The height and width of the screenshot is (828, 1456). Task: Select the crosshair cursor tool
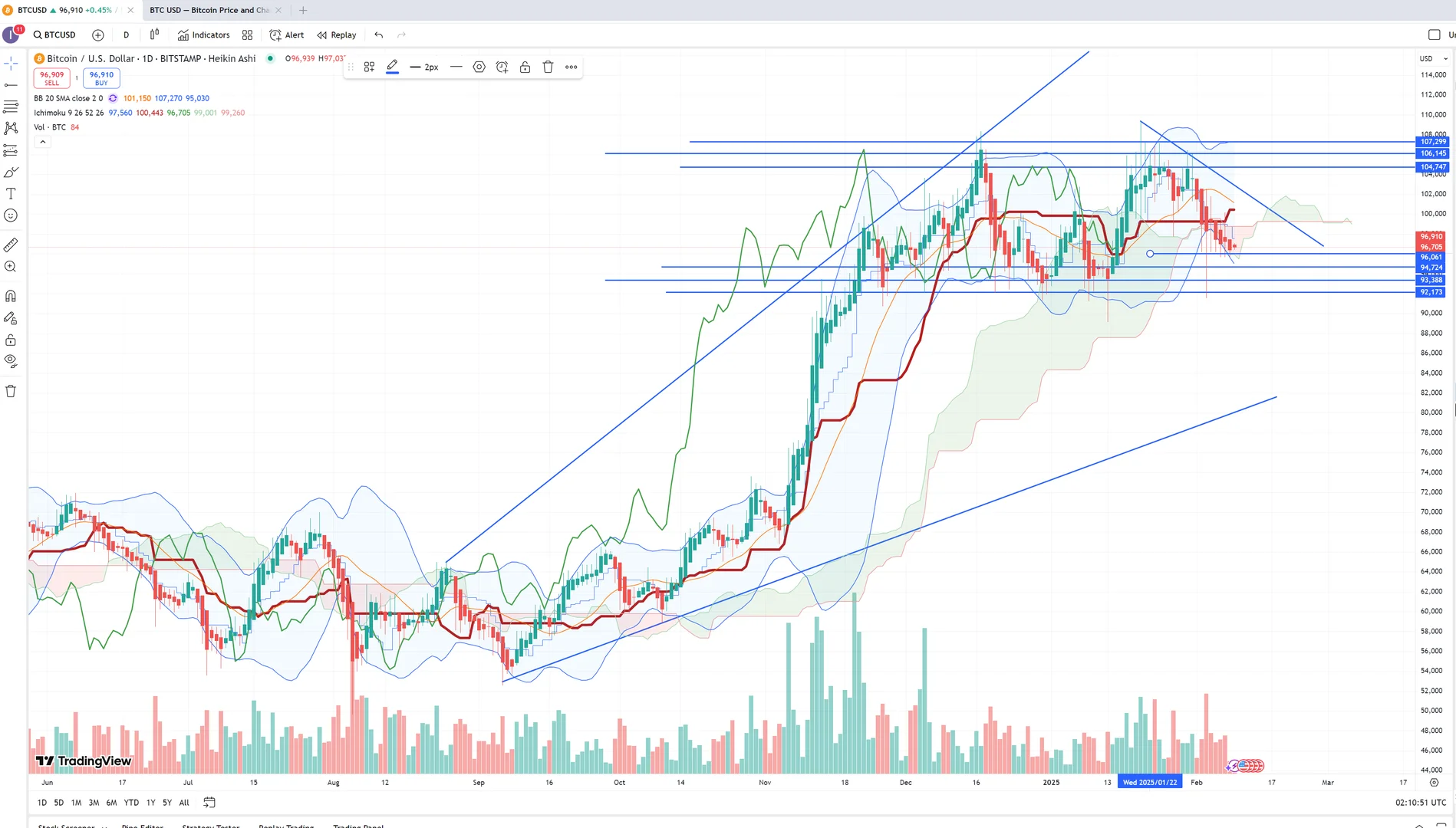[x=11, y=64]
